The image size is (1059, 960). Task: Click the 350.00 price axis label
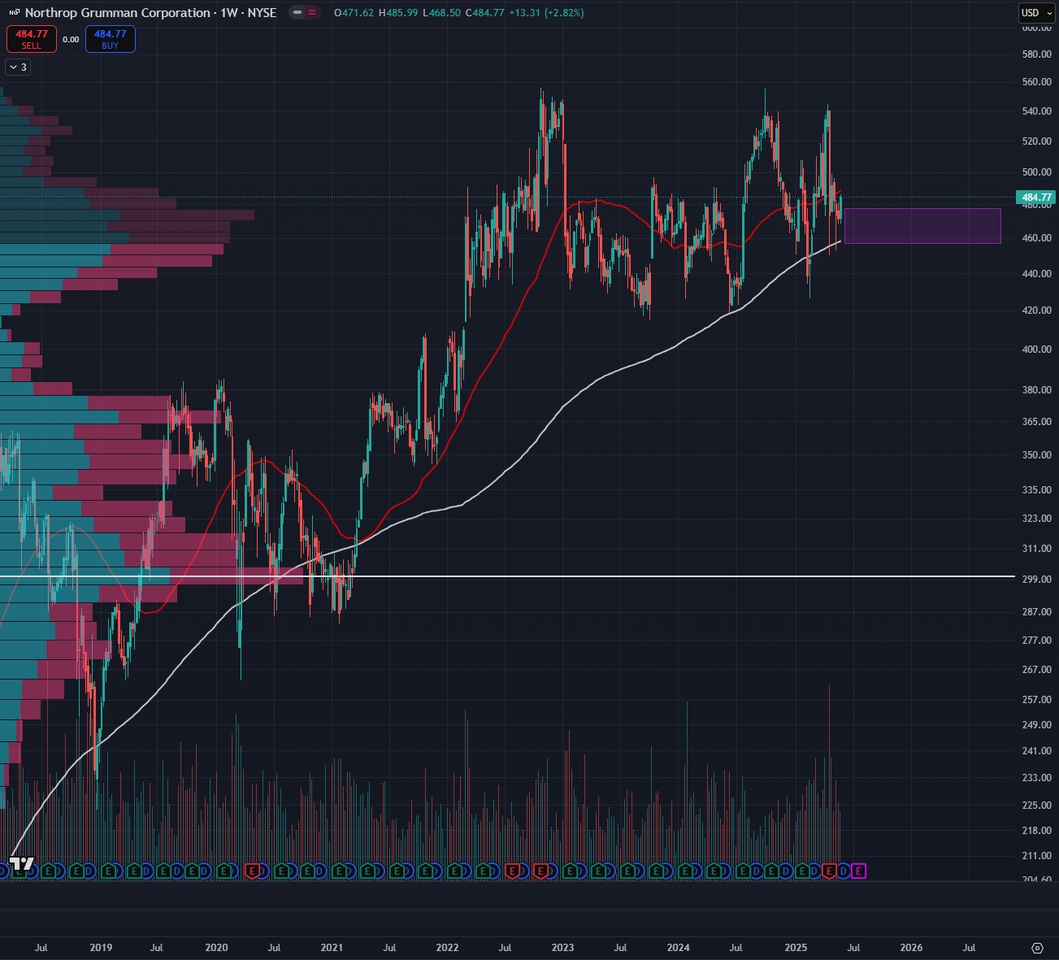coord(1037,455)
